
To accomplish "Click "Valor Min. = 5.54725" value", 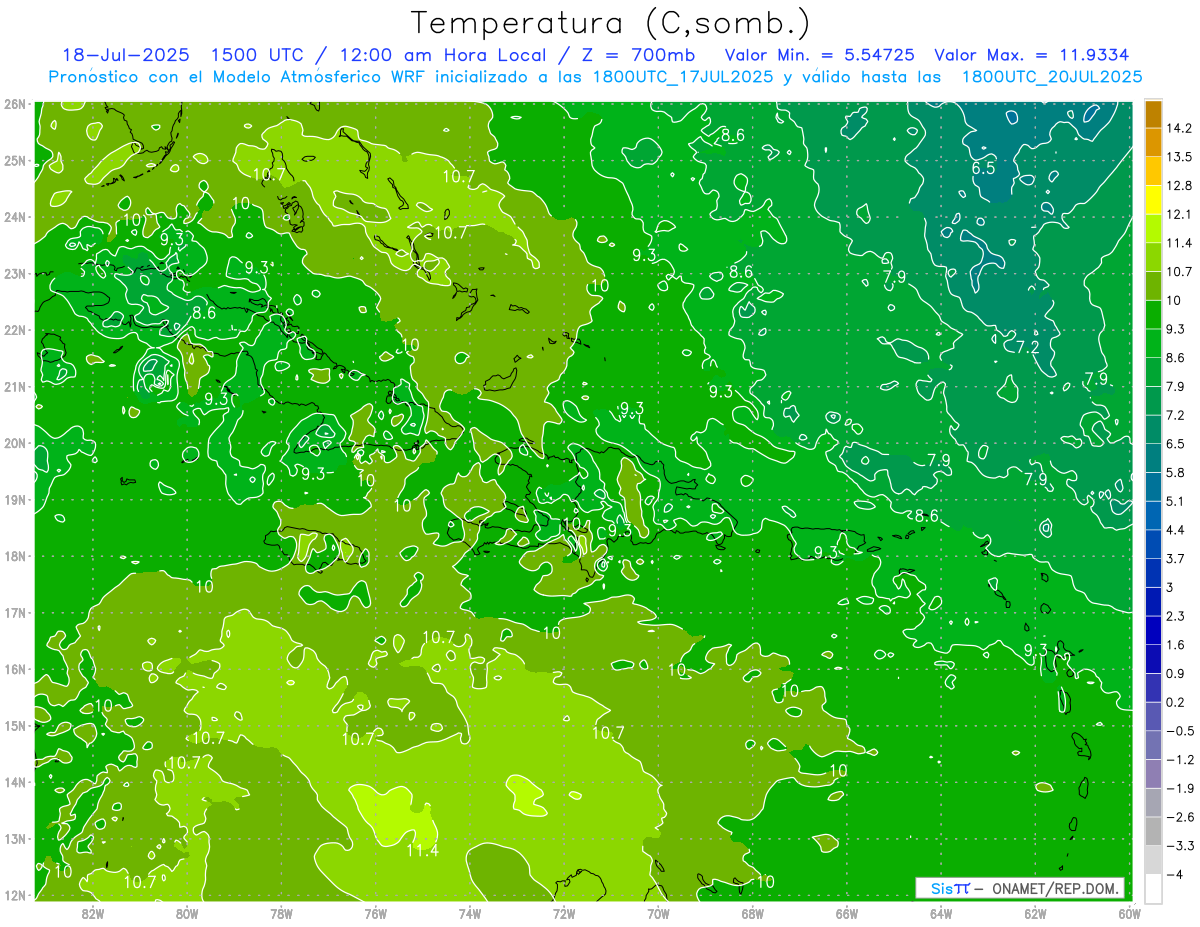I will click(822, 55).
